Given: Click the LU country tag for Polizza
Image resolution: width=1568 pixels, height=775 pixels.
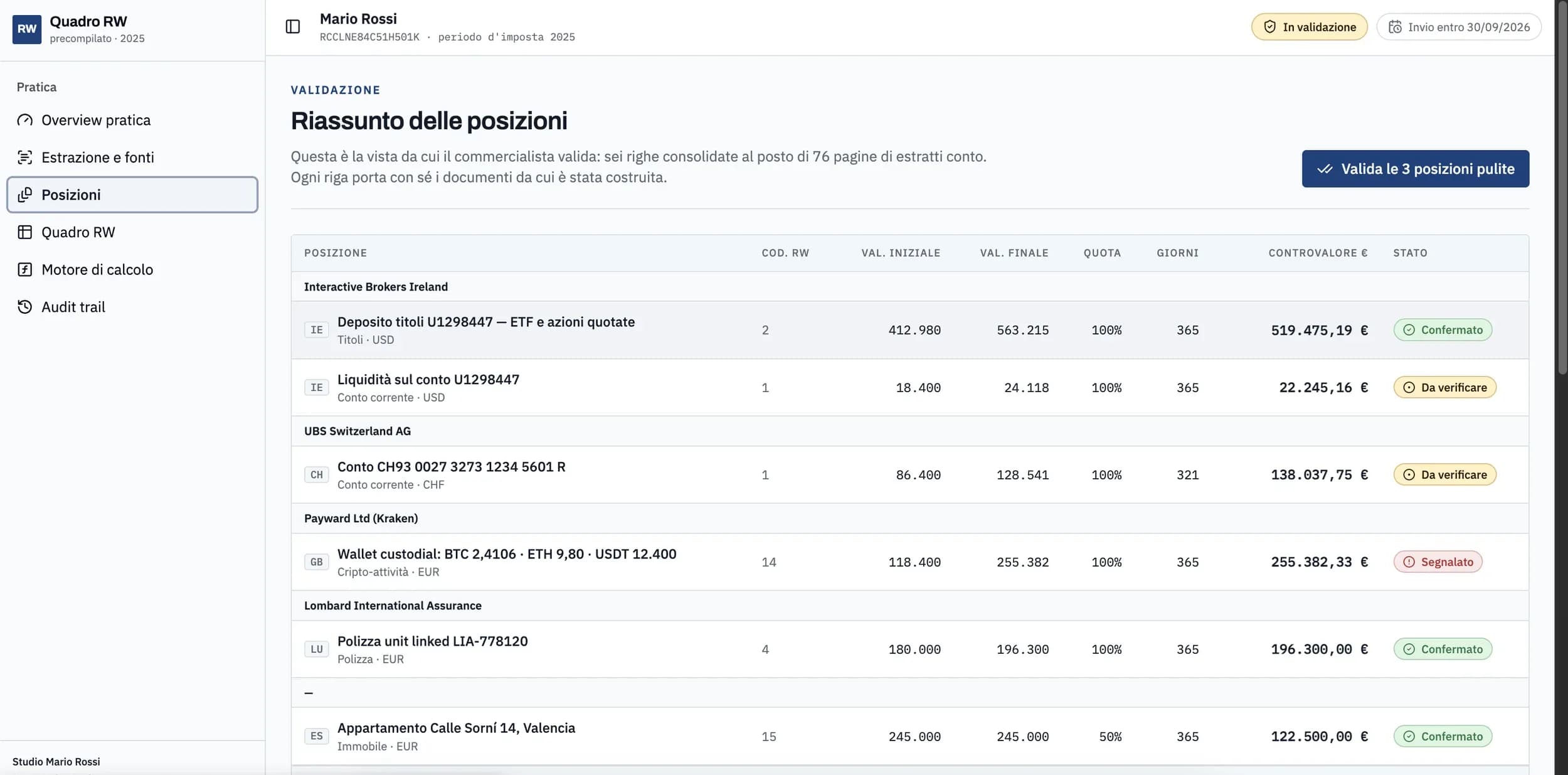Looking at the screenshot, I should 317,649.
